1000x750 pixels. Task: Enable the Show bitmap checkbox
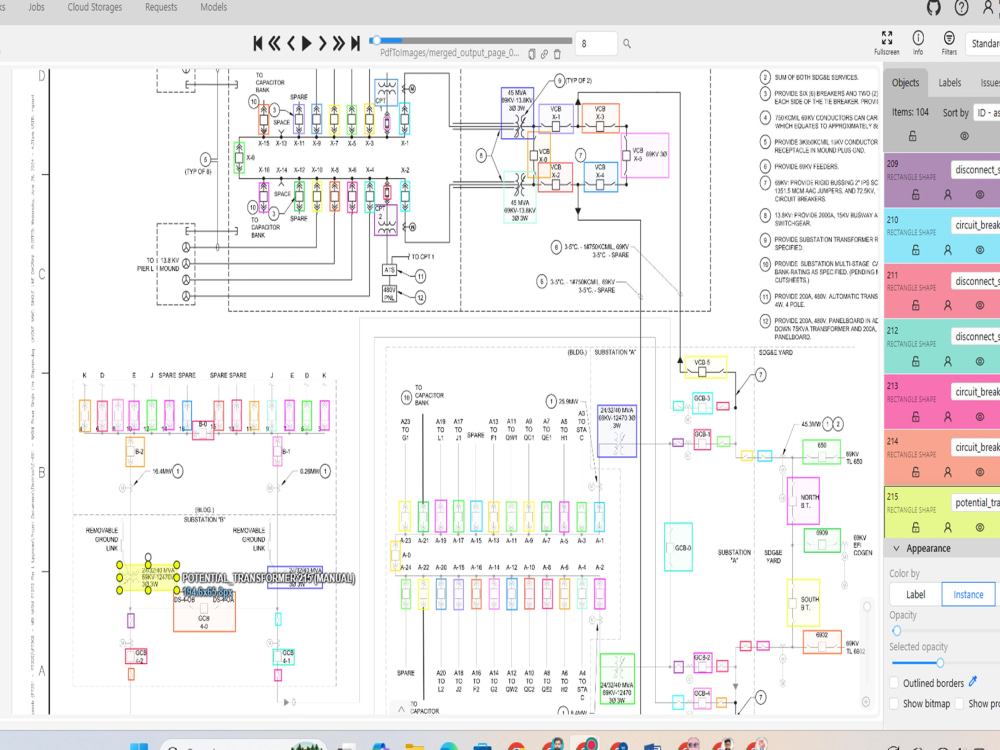tap(894, 703)
